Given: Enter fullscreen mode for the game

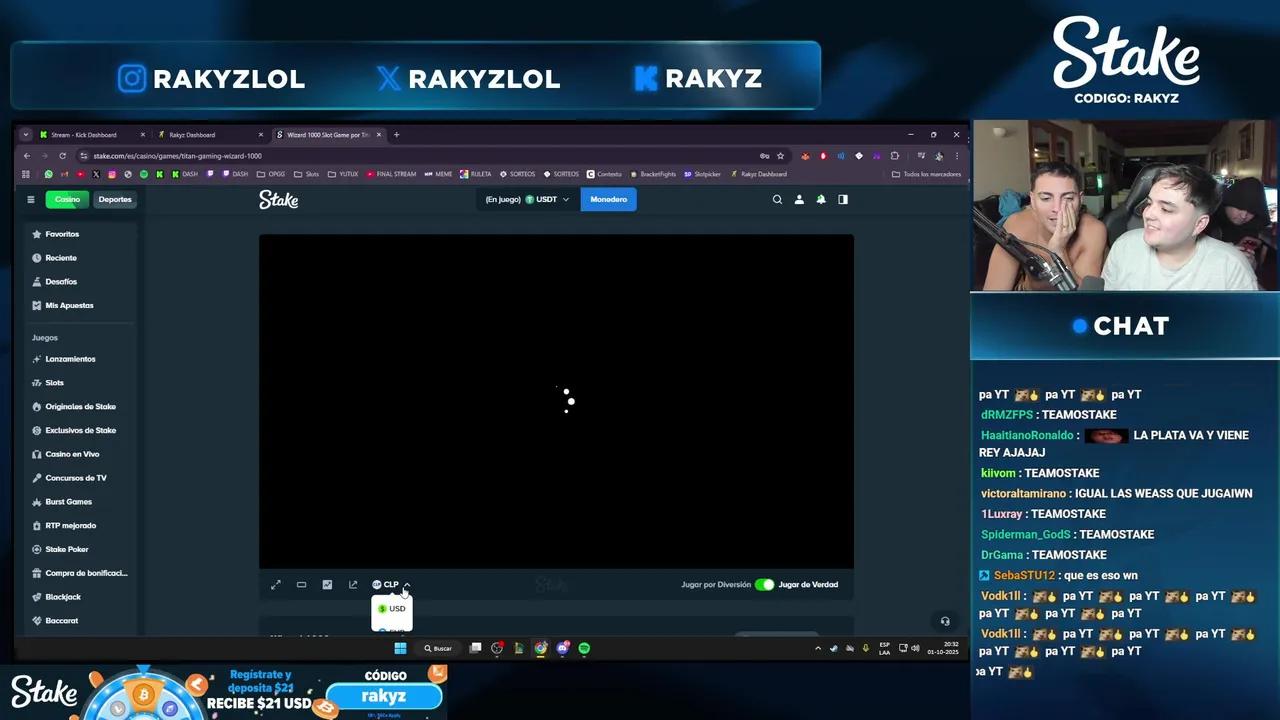Looking at the screenshot, I should click(276, 585).
